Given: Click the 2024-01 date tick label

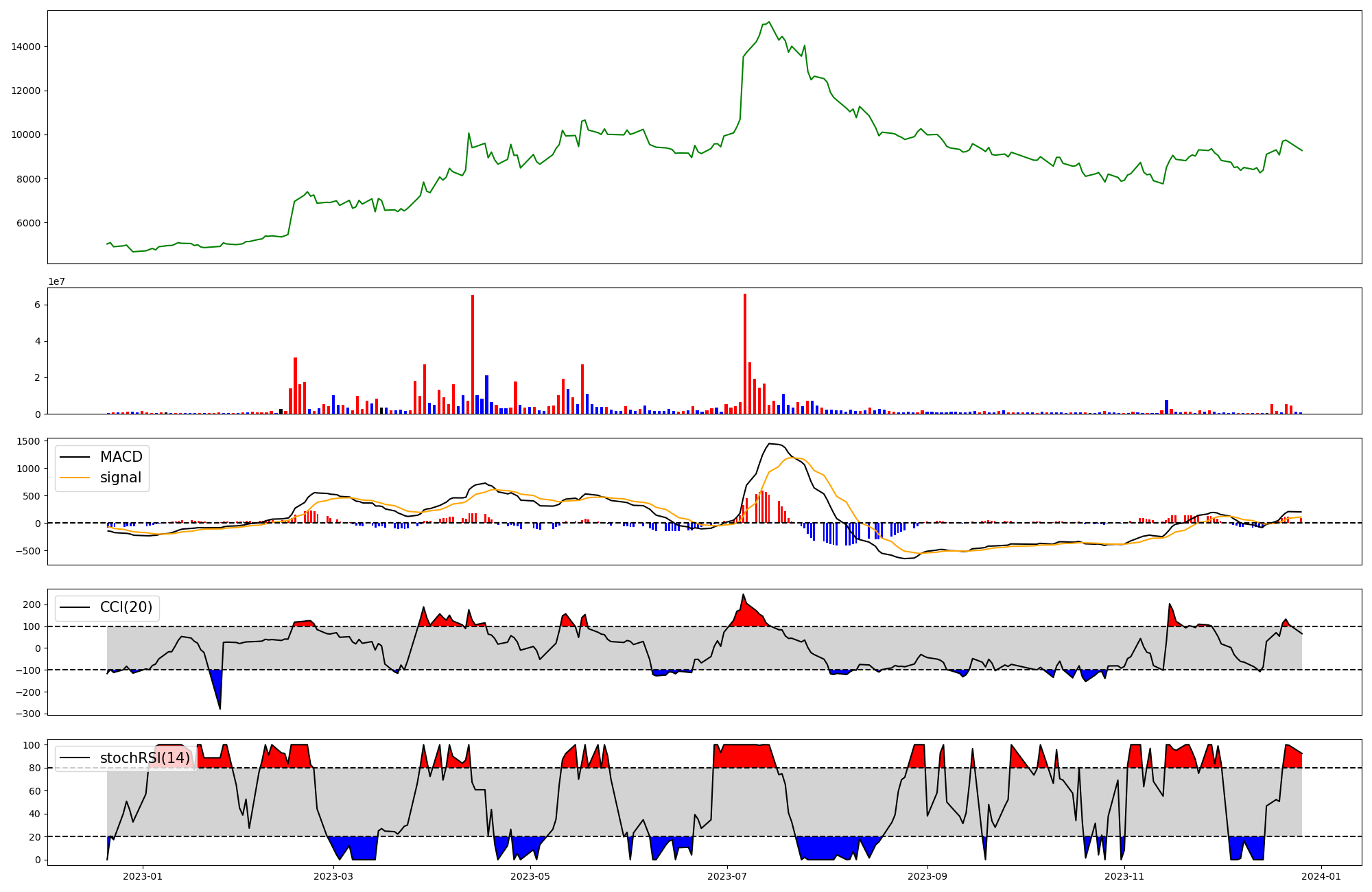Looking at the screenshot, I should (1321, 876).
